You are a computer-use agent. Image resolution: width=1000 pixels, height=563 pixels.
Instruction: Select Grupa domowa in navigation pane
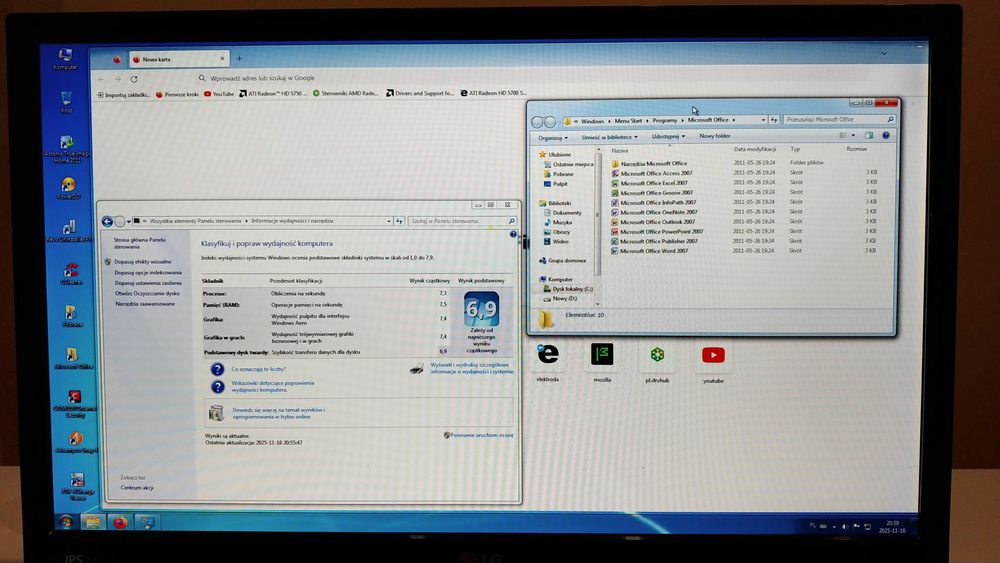pyautogui.click(x=562, y=260)
